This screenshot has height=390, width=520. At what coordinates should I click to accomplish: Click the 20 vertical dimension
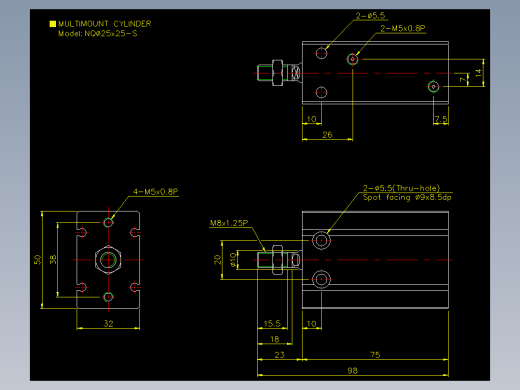pos(217,260)
